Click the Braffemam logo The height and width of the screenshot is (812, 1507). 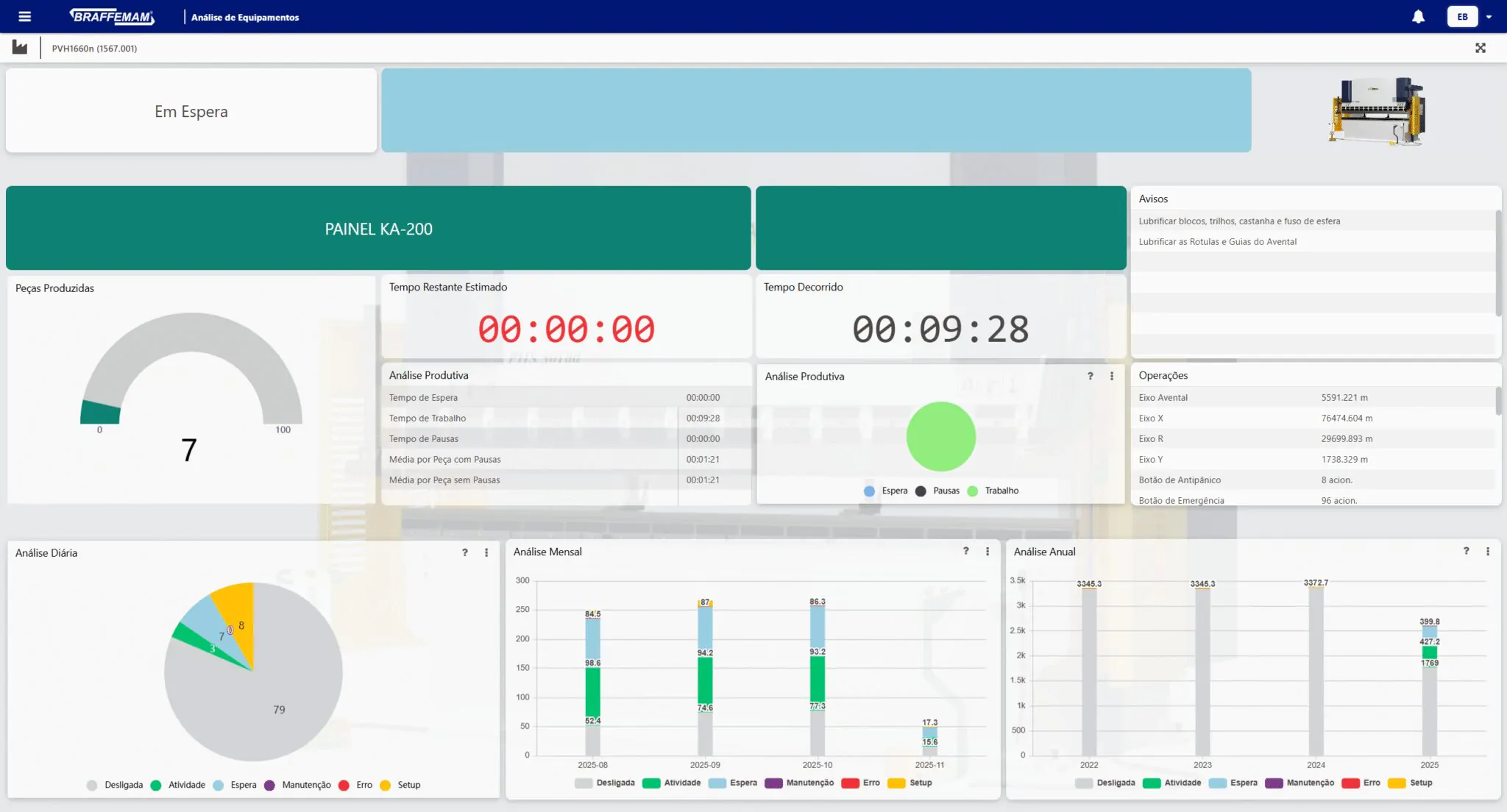coord(112,16)
